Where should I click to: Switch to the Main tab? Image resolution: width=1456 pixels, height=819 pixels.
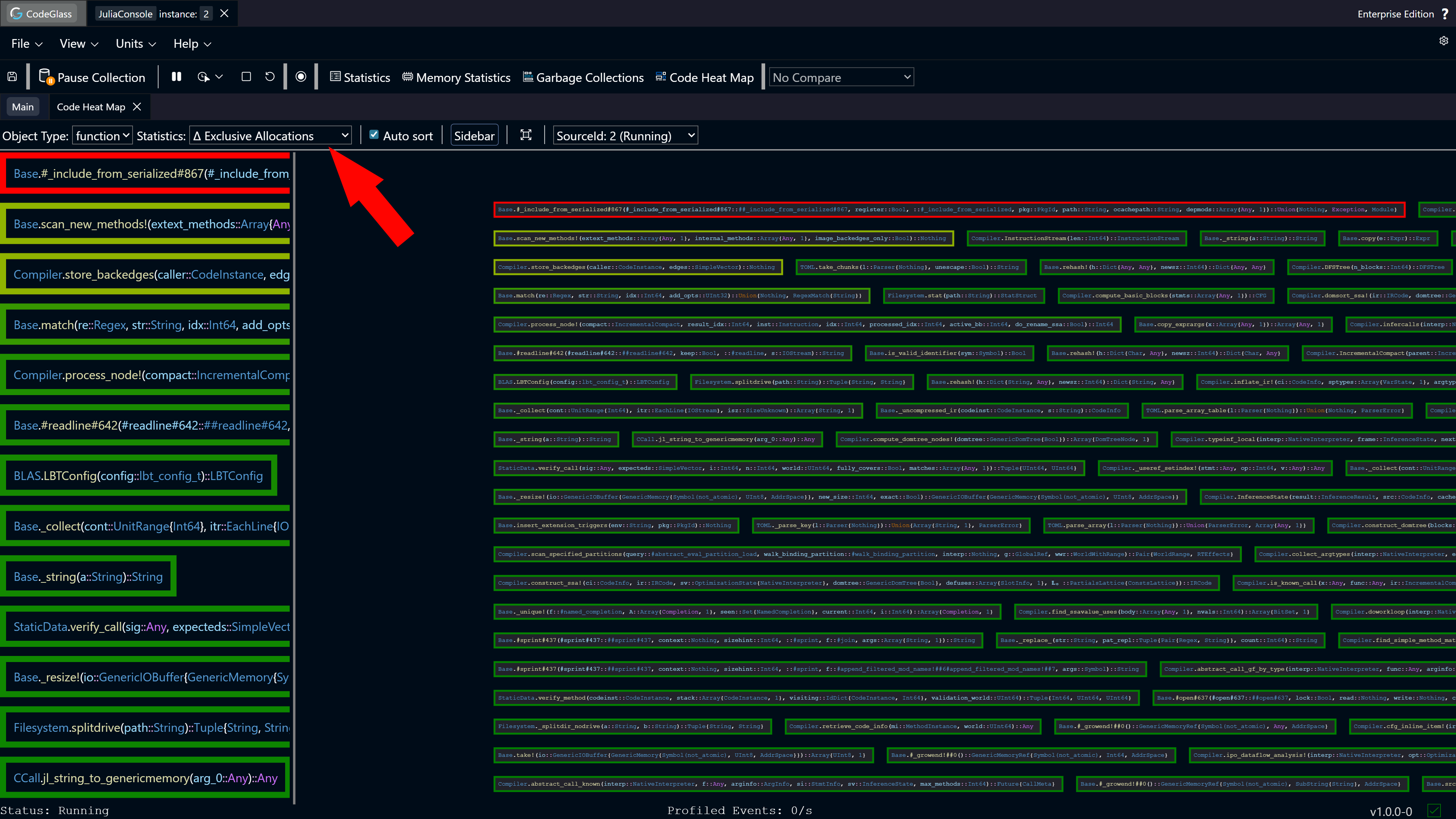click(x=23, y=107)
